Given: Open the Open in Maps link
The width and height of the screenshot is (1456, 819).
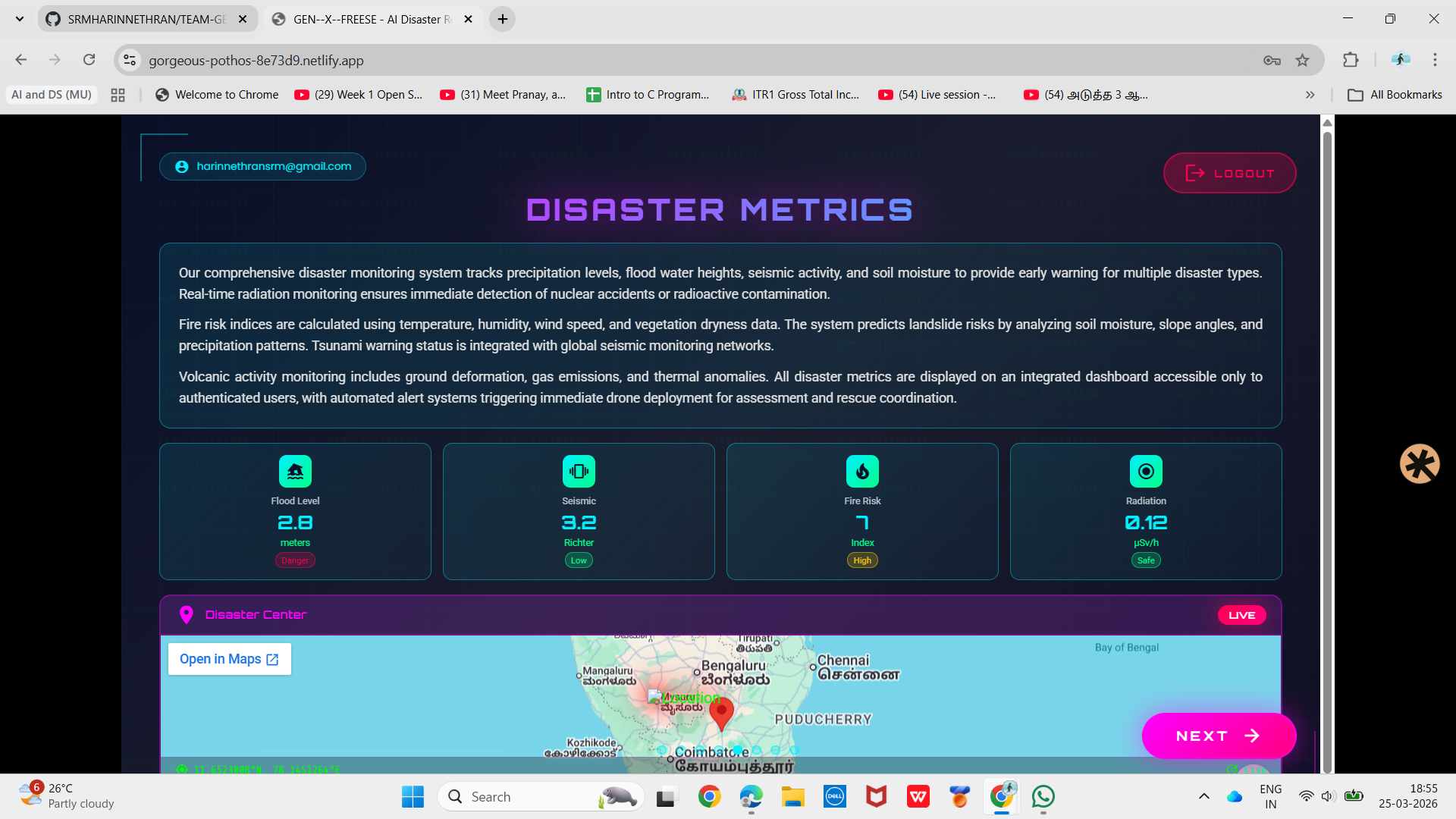Looking at the screenshot, I should tap(229, 659).
